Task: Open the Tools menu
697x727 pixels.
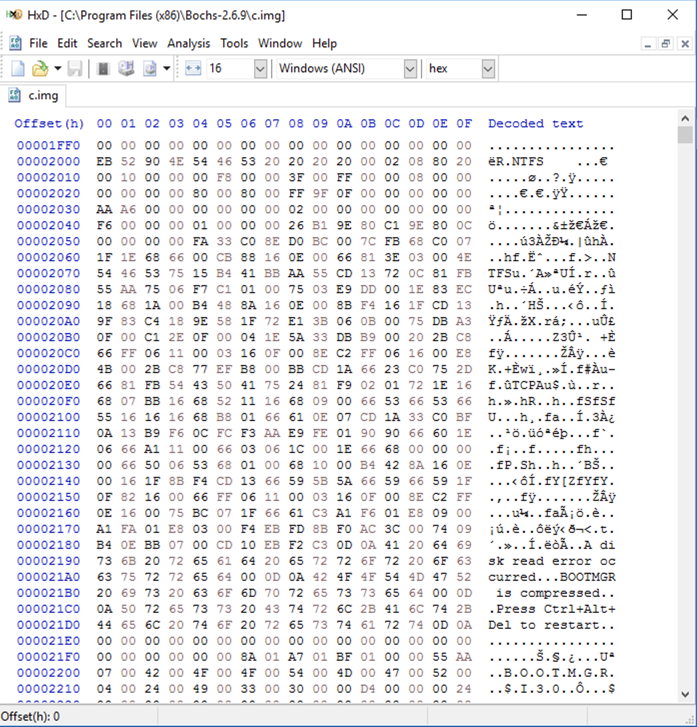Action: coord(234,43)
